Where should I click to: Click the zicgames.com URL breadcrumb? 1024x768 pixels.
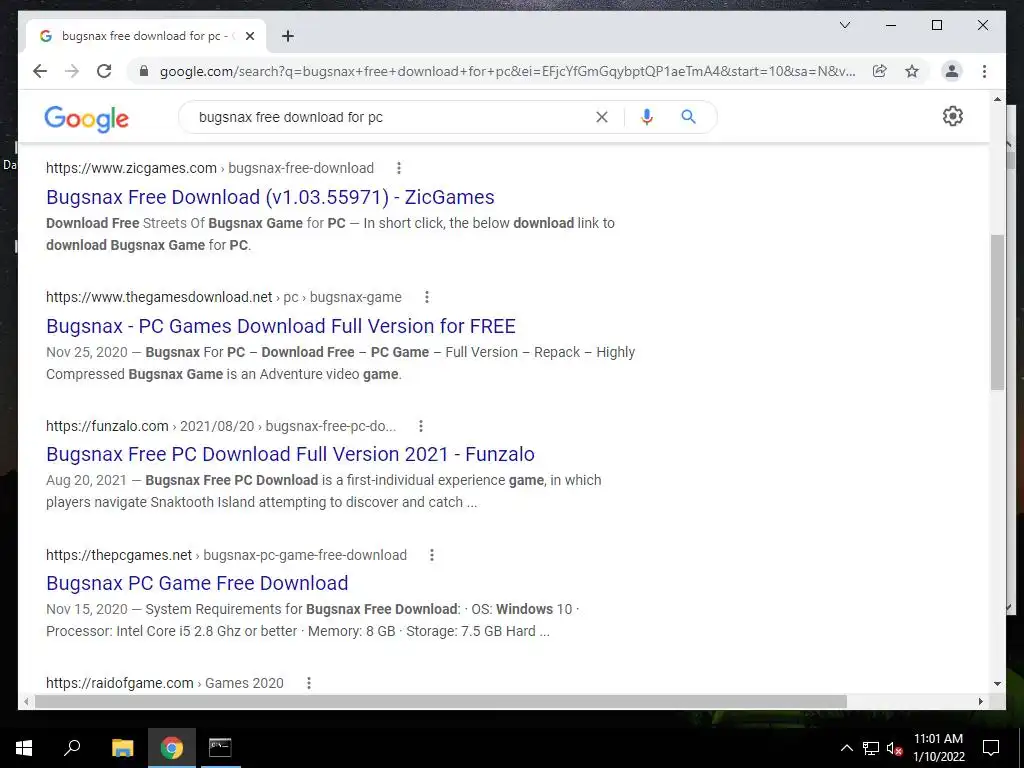tap(210, 168)
